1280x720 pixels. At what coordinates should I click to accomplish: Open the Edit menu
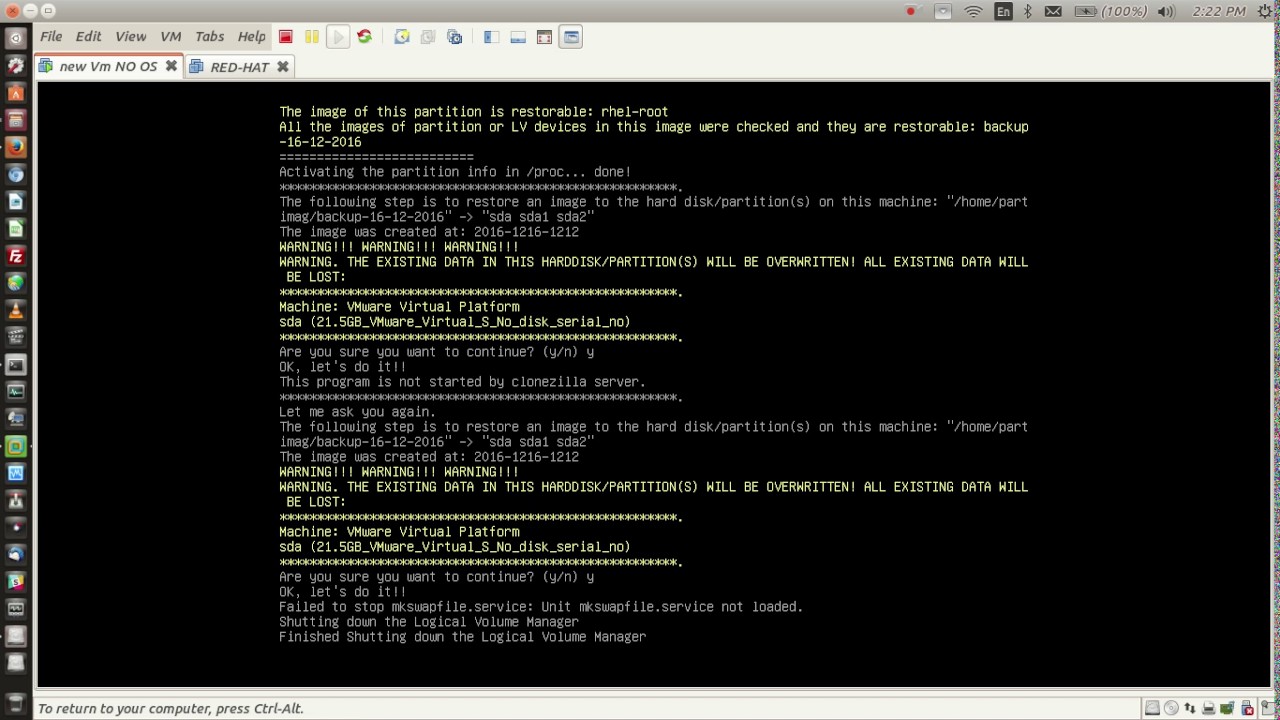(88, 36)
